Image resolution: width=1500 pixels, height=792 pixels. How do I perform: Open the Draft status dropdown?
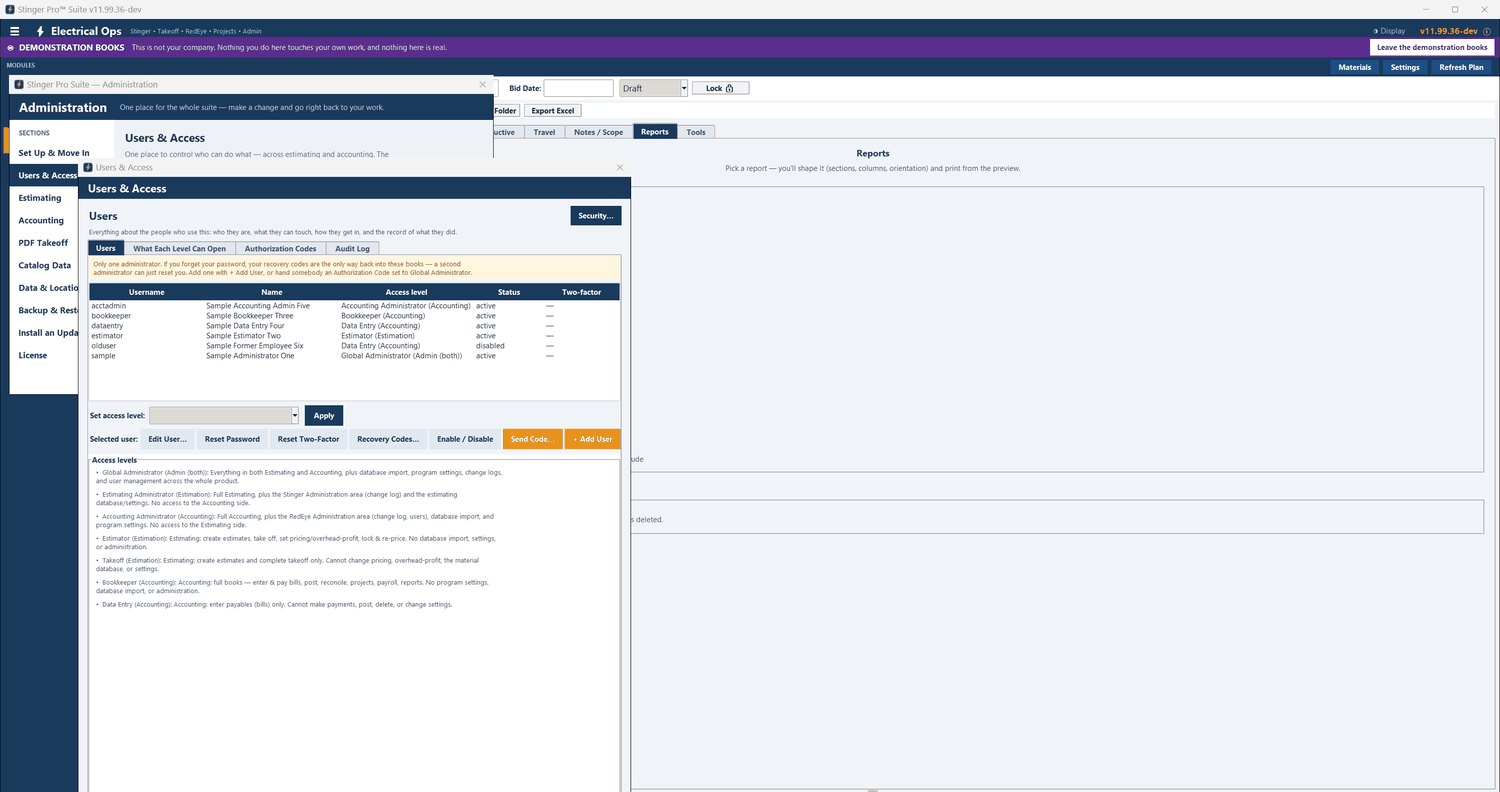tap(684, 88)
